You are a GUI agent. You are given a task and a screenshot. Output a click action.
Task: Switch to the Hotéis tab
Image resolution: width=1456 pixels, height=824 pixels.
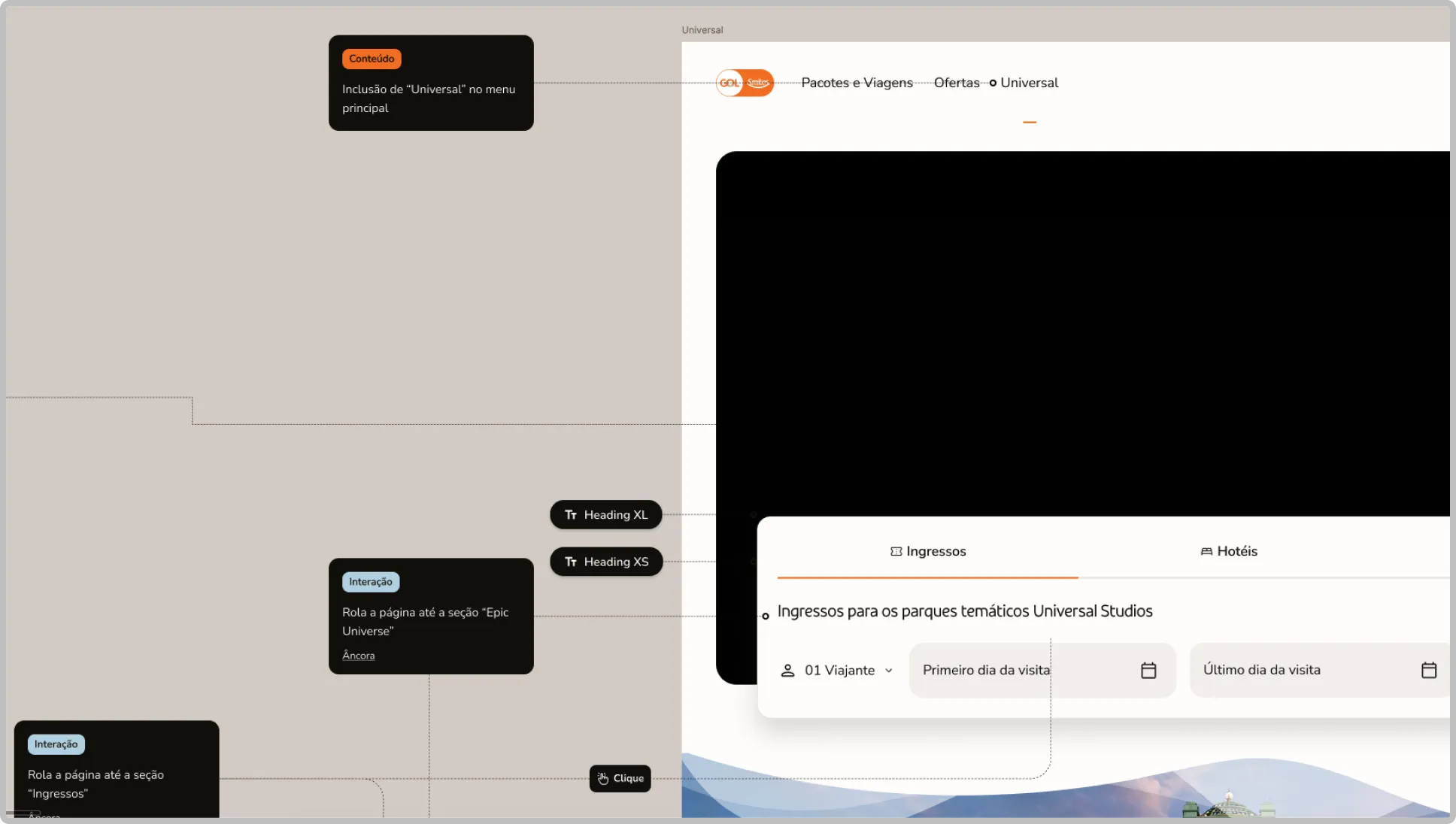1229,551
